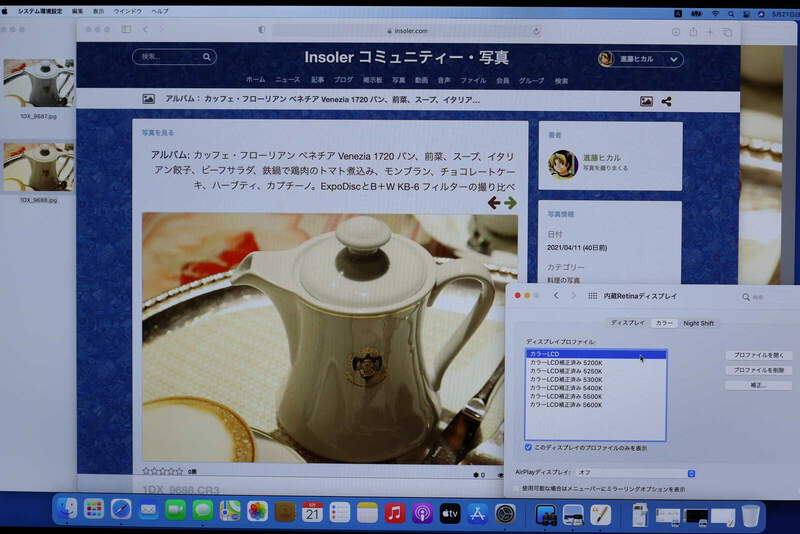The height and width of the screenshot is (534, 800).
Task: Click the site search field 検索
Action: (174, 58)
